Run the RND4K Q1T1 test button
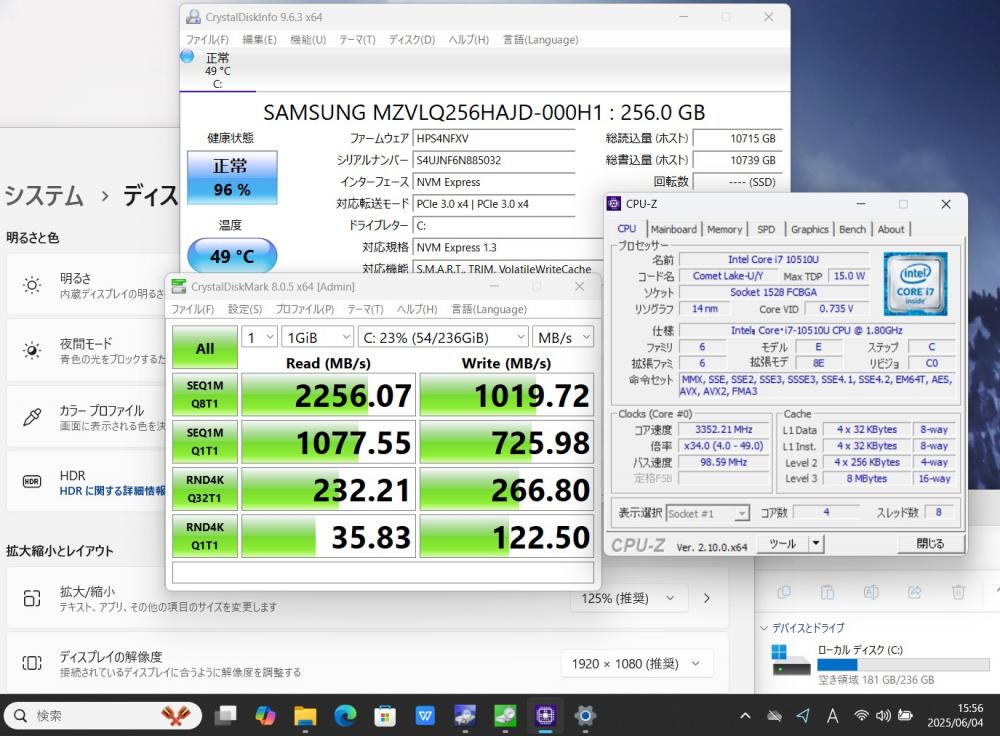This screenshot has width=1000, height=736. pos(205,536)
